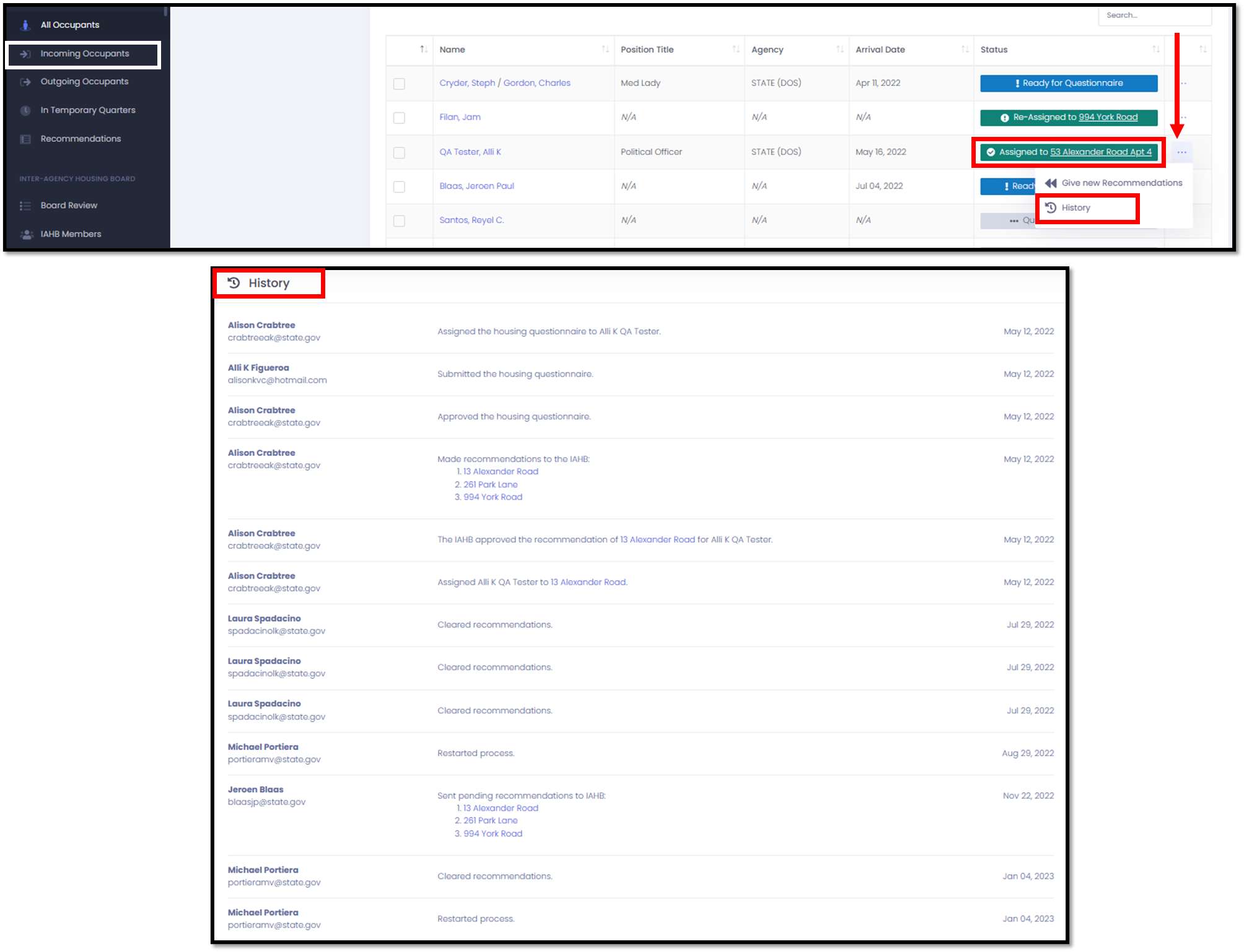The height and width of the screenshot is (952, 1244).
Task: Tick checkbox for QA Tester, Alli K row
Action: click(400, 152)
